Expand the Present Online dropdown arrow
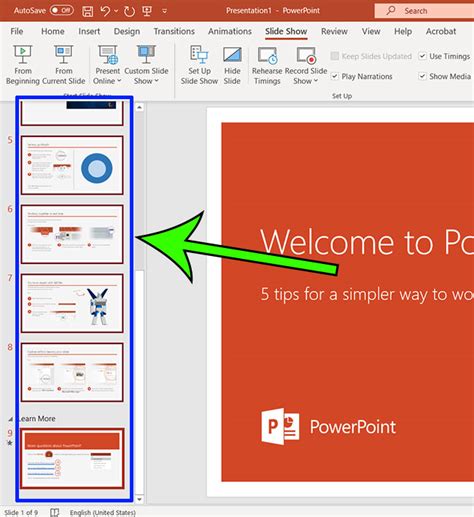 [119, 81]
